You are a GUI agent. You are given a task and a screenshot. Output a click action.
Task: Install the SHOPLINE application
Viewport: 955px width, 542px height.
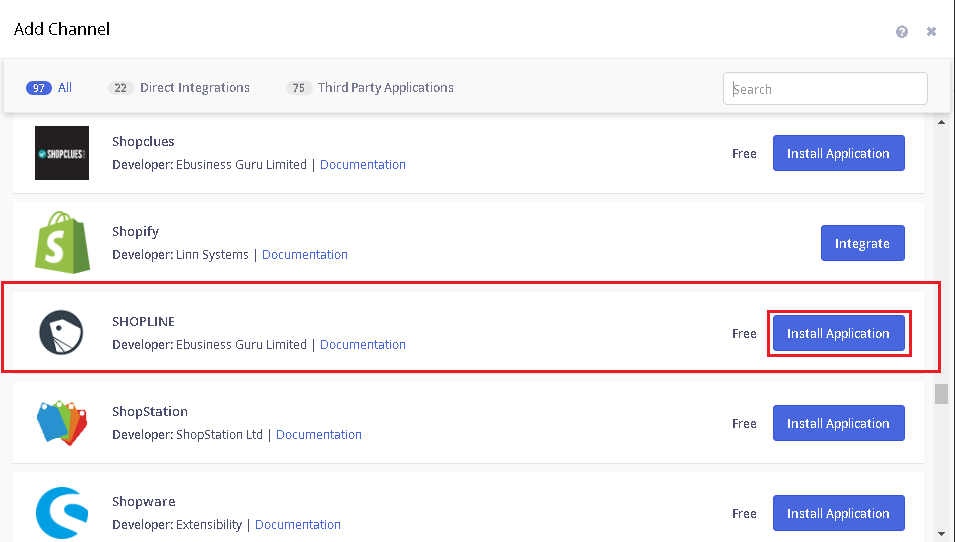[839, 333]
